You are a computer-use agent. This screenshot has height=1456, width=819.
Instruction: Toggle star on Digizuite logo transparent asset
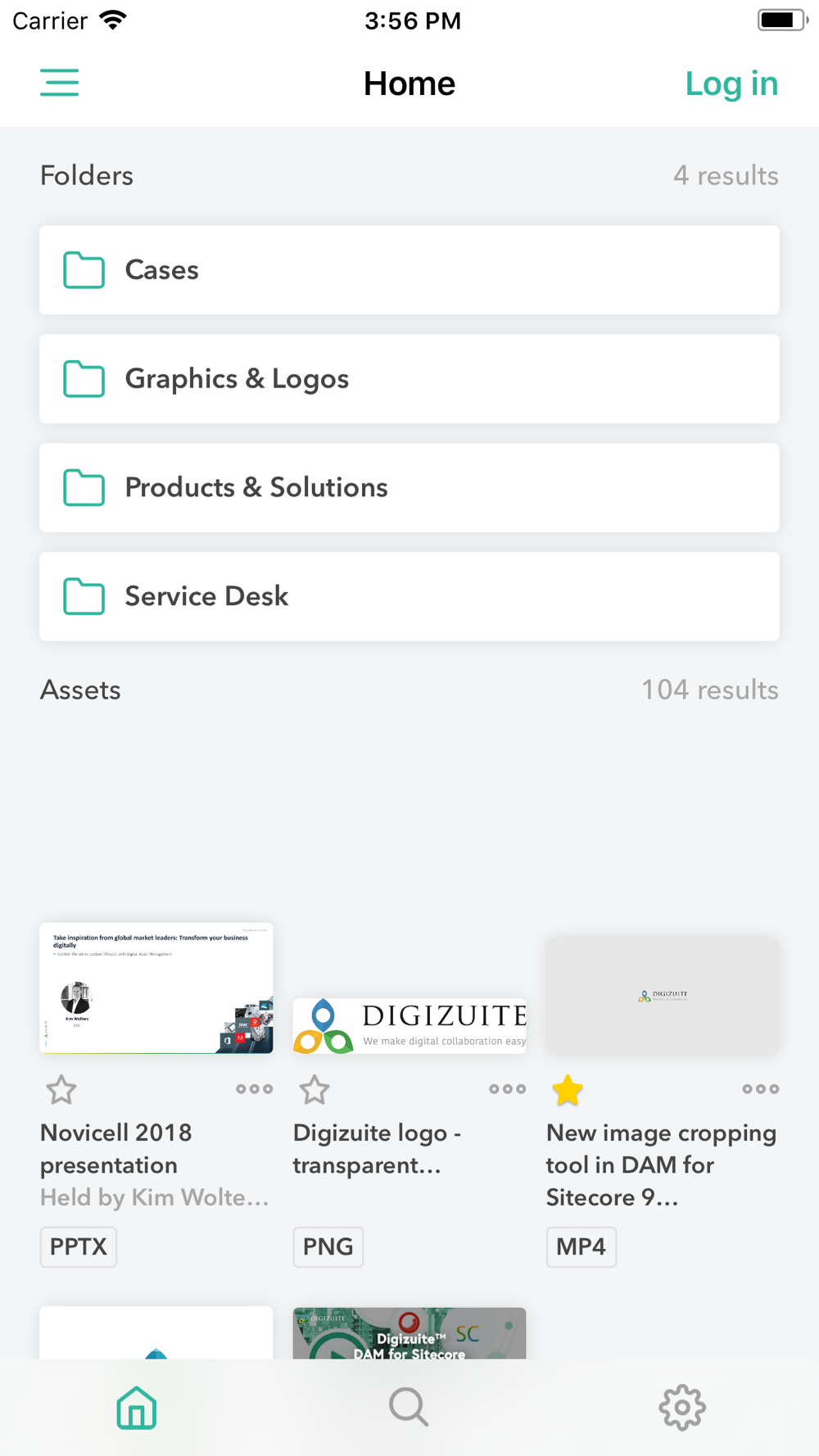(x=314, y=1090)
